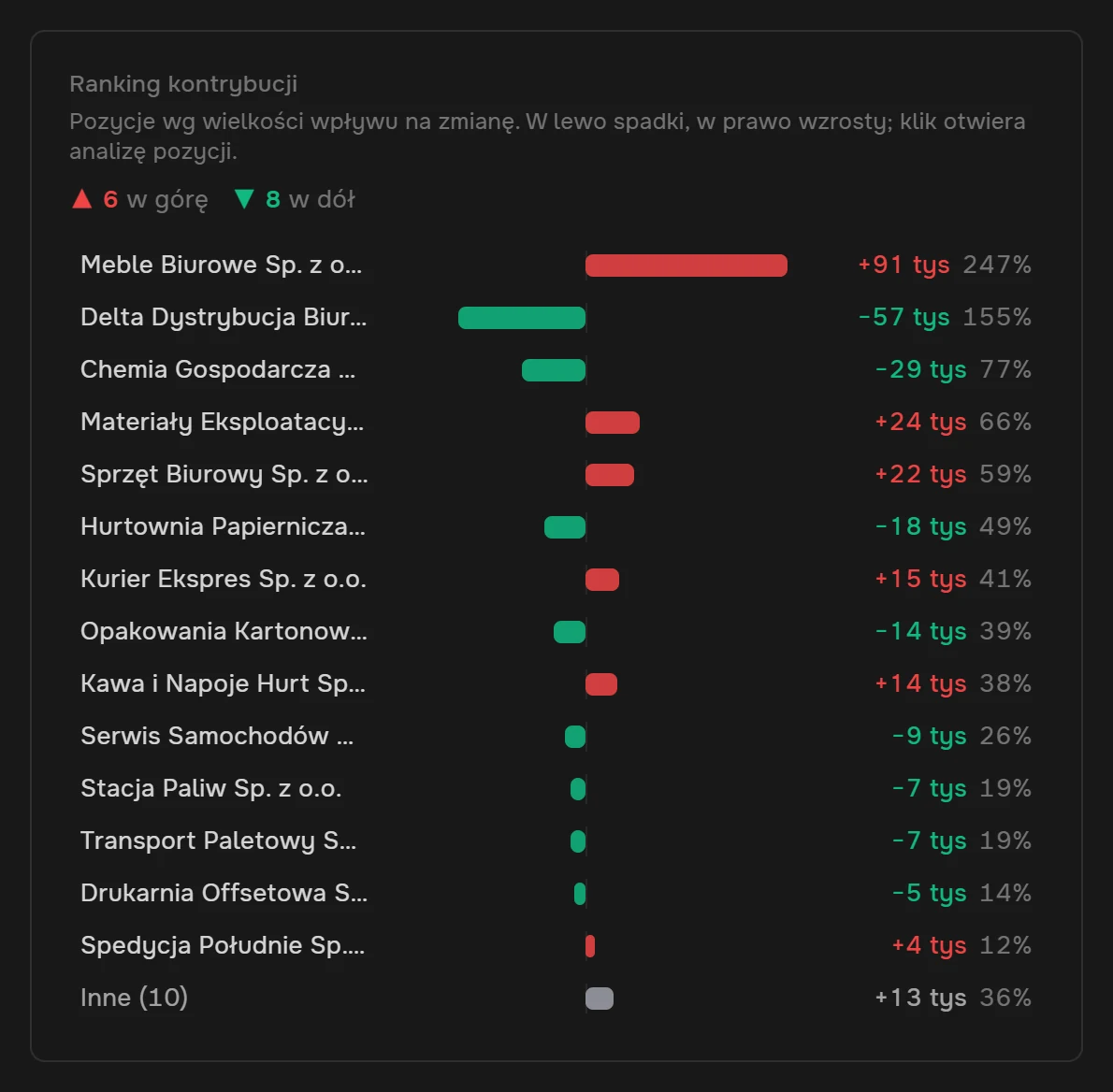Screen dimensions: 1113x1092
Task: Open Hurtownia Papiernicza position
Action: tap(556, 526)
